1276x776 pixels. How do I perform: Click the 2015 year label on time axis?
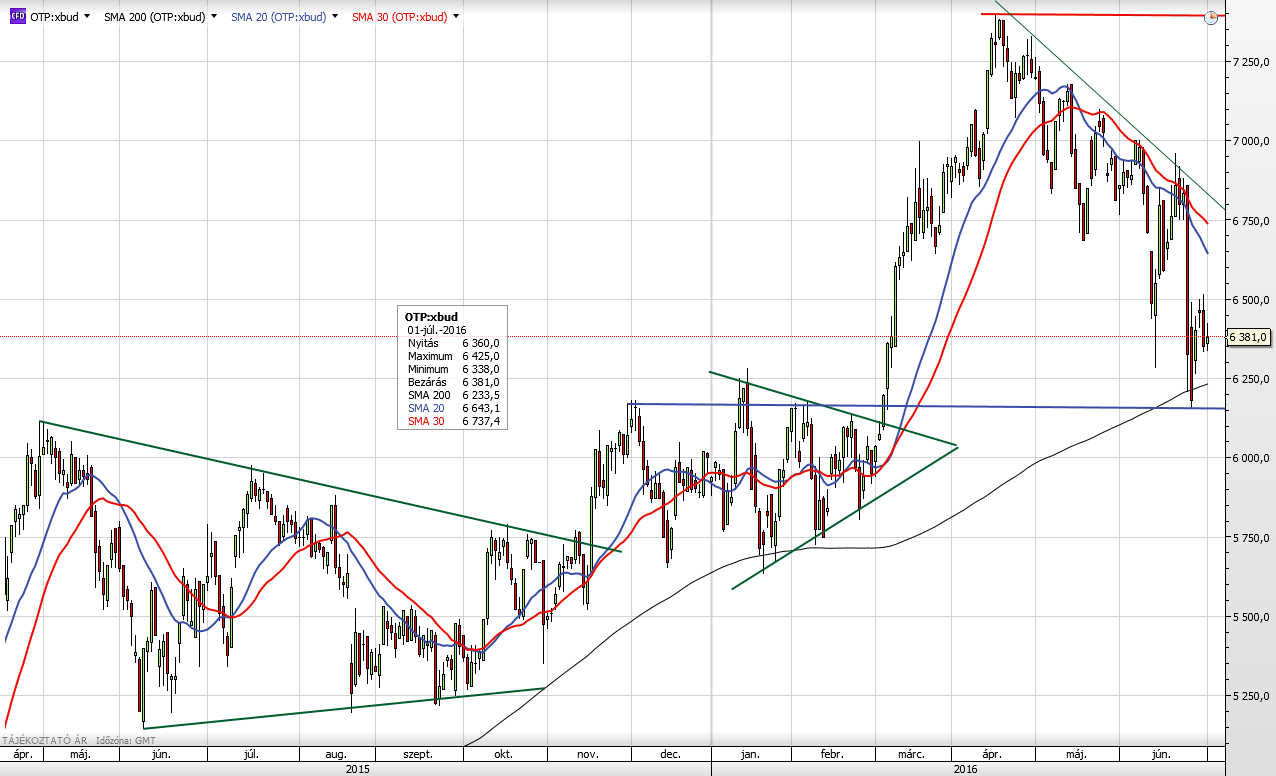click(x=357, y=769)
